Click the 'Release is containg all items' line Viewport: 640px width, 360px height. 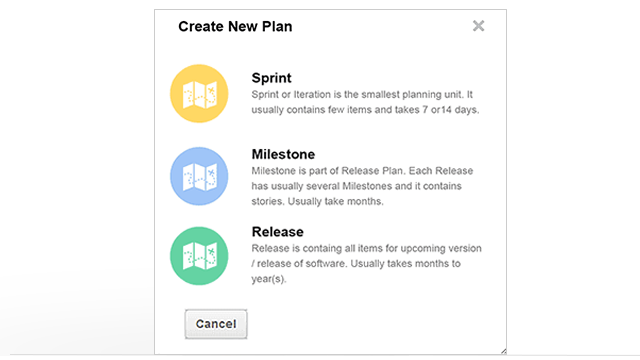point(367,249)
